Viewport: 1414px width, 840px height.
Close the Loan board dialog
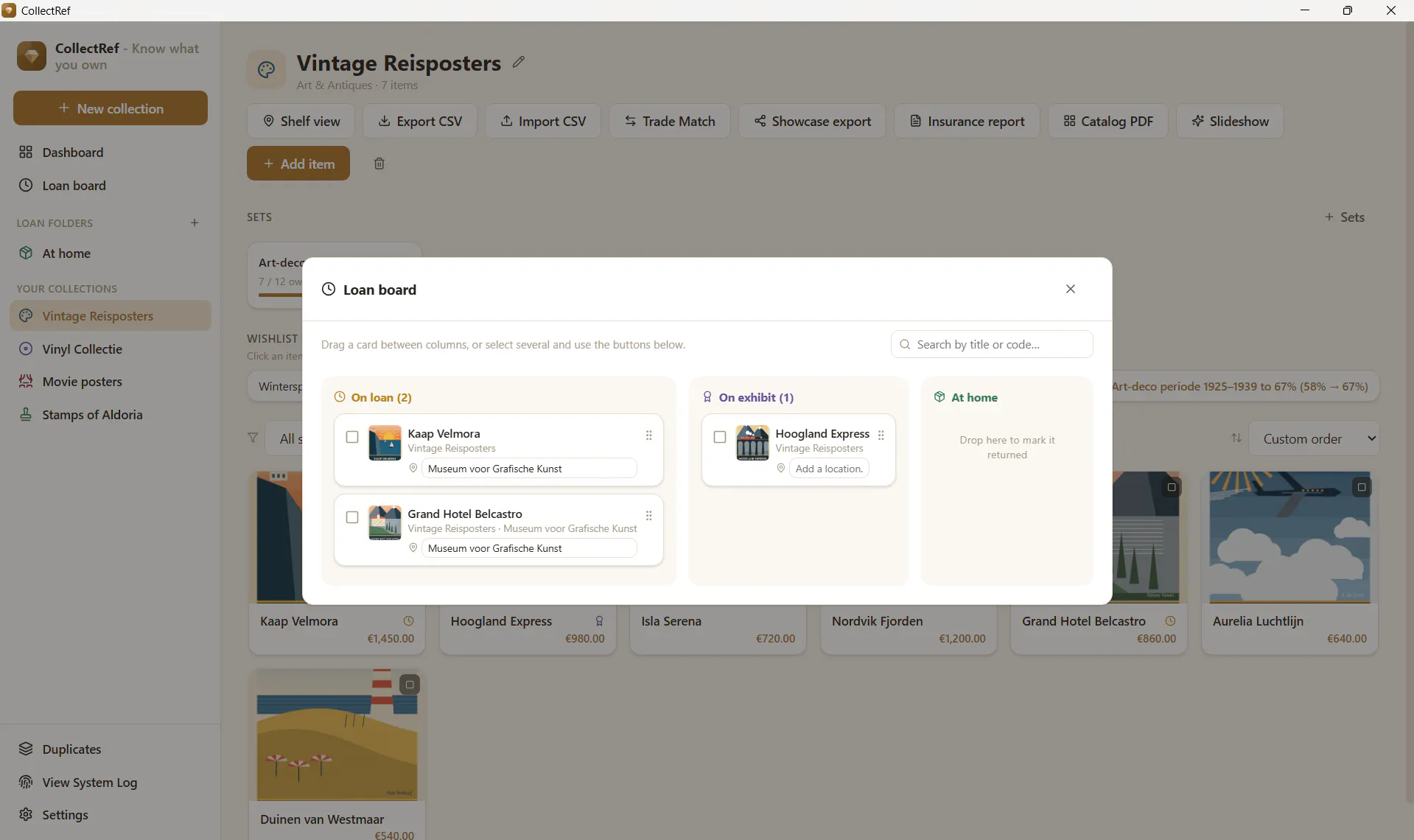tap(1070, 289)
